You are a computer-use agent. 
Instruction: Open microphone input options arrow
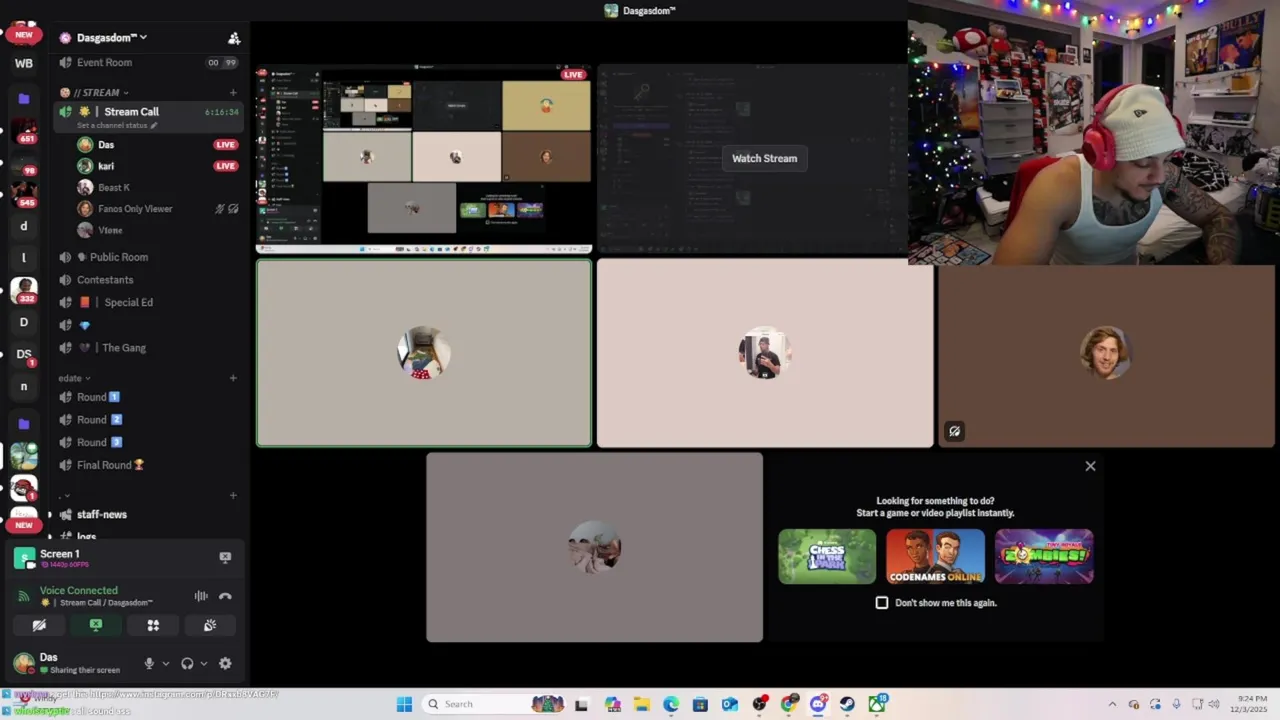[x=165, y=663]
